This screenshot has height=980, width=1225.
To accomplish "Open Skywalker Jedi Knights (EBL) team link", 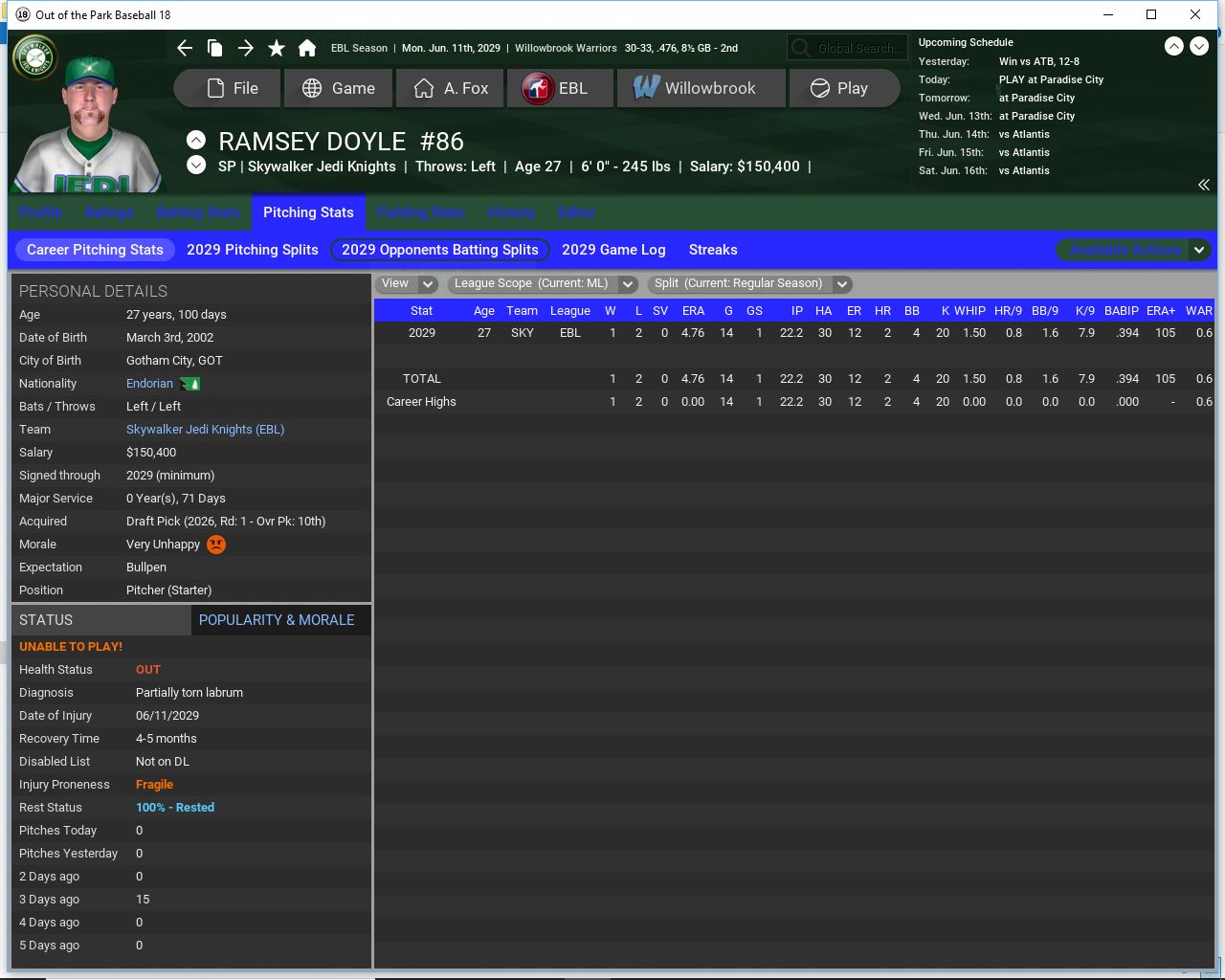I will click(x=205, y=430).
